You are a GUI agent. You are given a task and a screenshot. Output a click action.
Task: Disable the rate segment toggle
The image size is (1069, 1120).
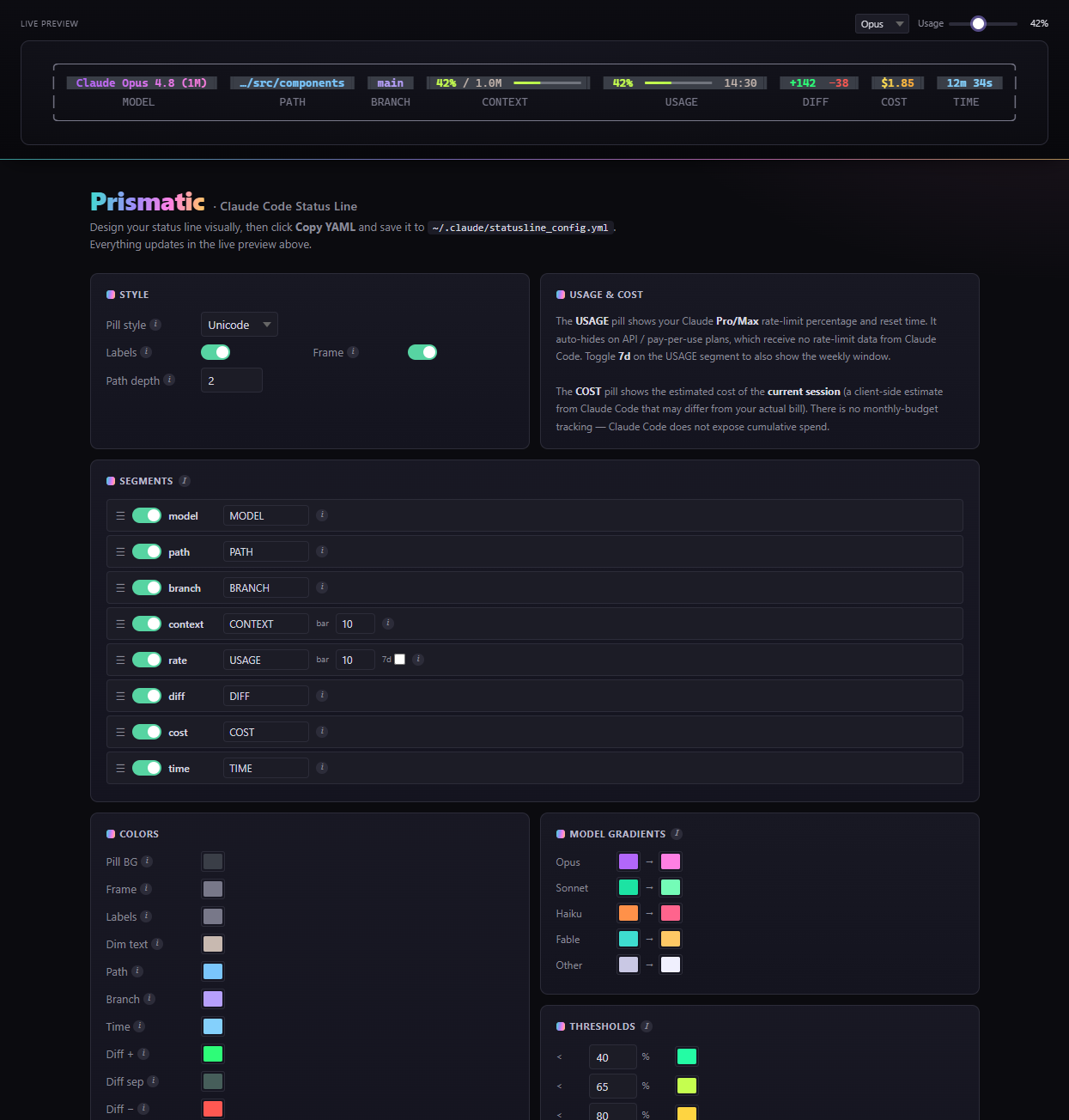click(147, 660)
